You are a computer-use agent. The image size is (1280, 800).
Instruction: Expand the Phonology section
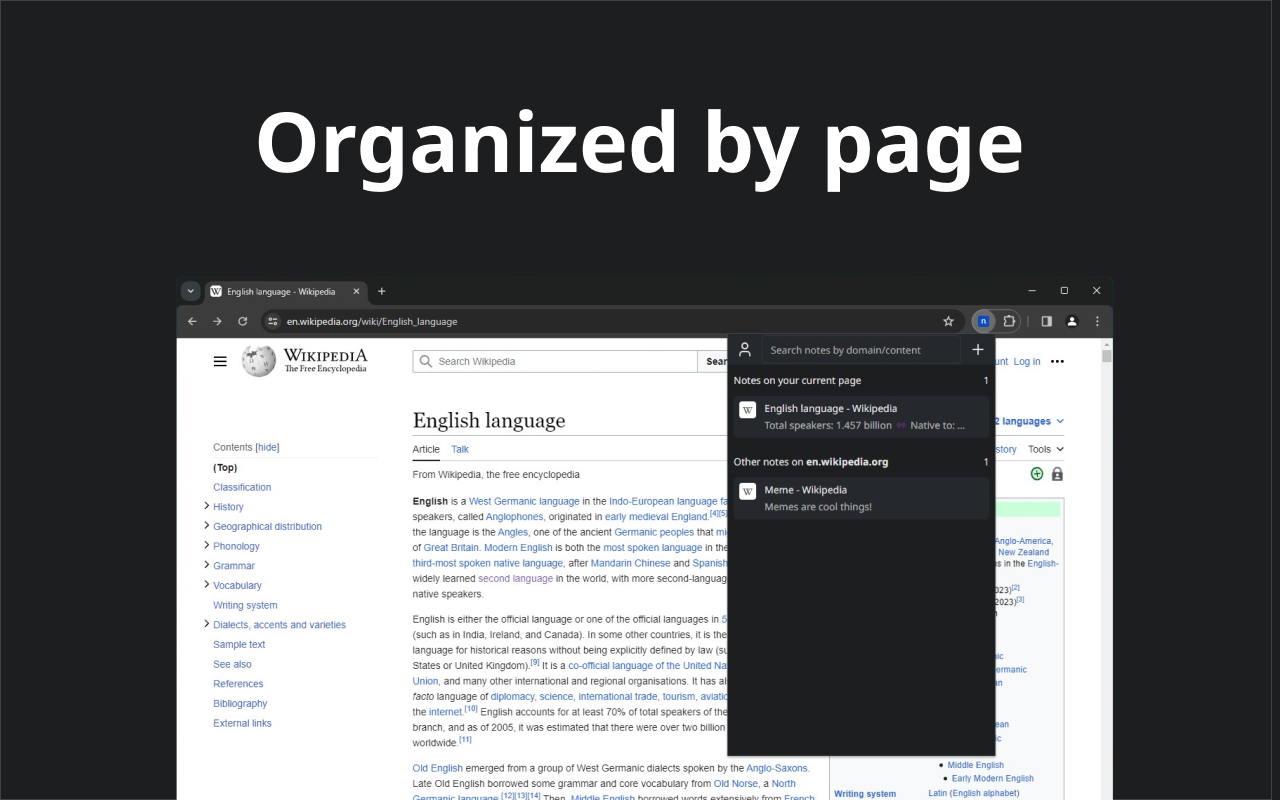tap(207, 545)
